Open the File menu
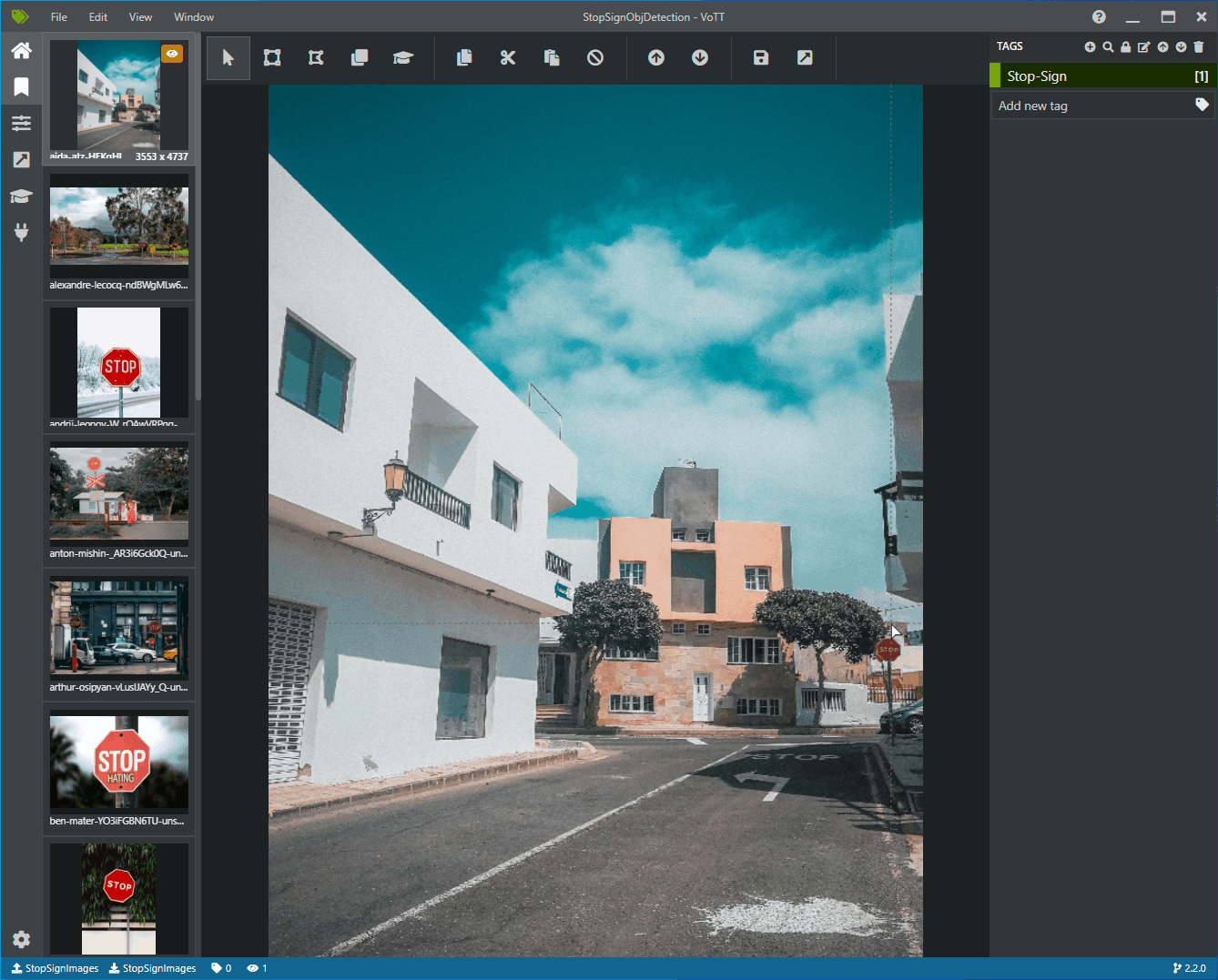This screenshot has width=1218, height=980. pos(58,16)
